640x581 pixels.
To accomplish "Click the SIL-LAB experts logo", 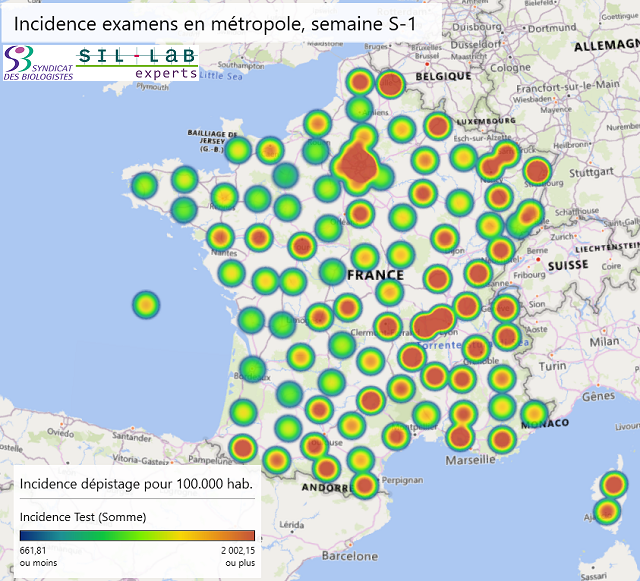I will coord(137,63).
